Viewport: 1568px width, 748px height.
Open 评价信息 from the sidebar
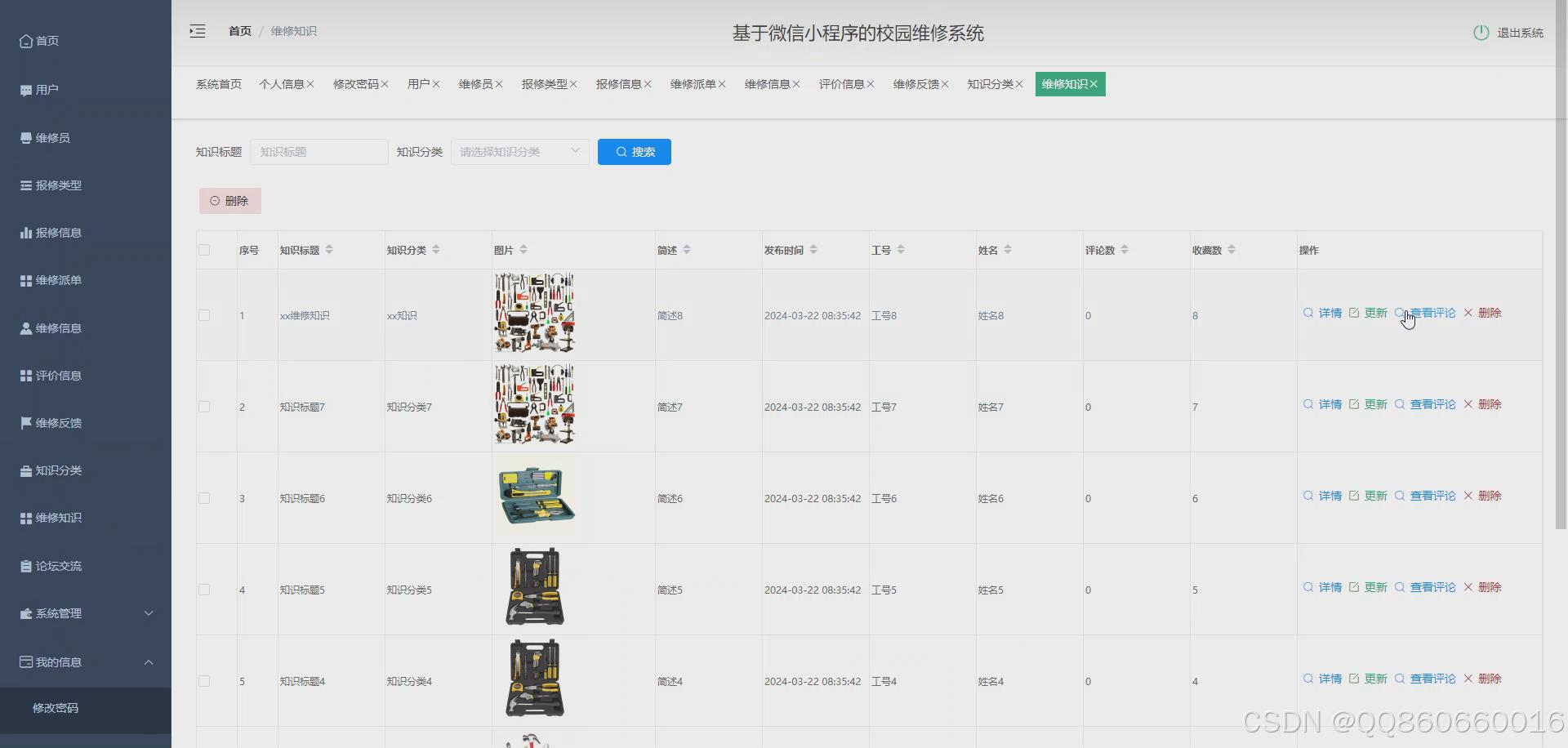point(57,376)
